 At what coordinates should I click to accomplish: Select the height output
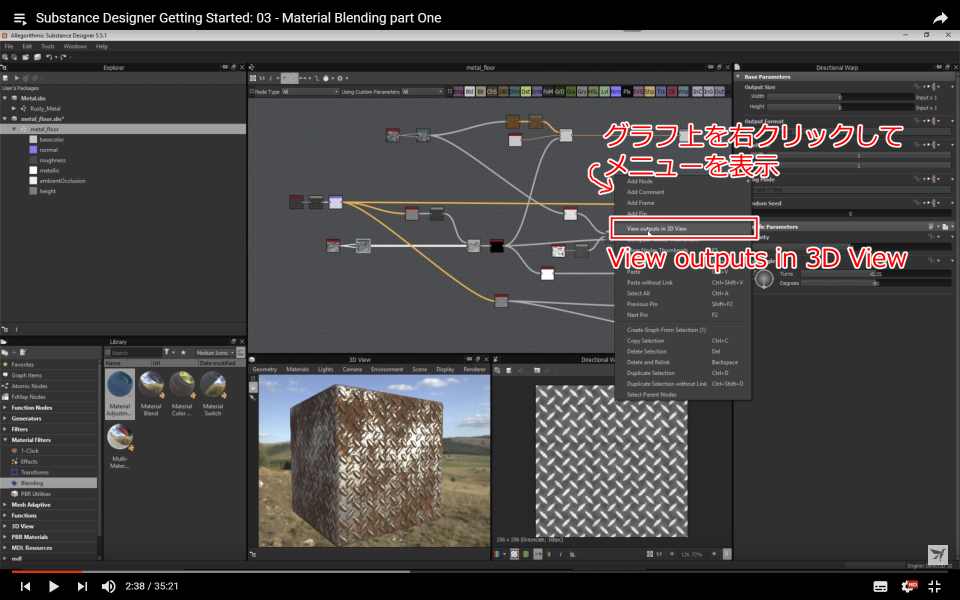click(47, 192)
